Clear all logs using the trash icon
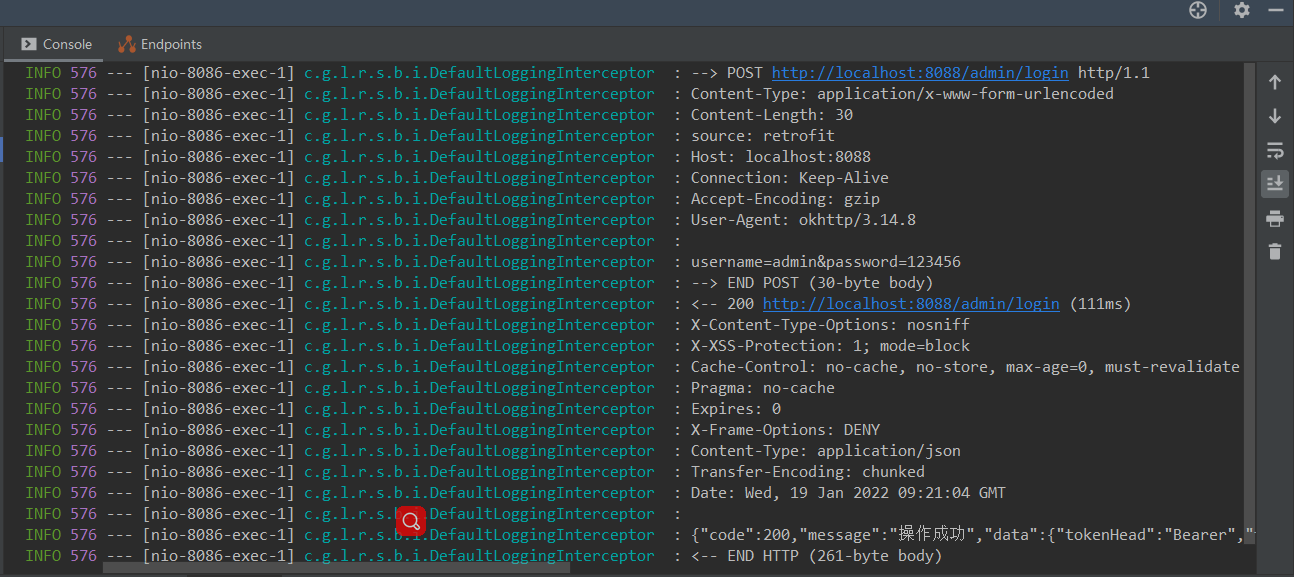This screenshot has height=577, width=1294. (x=1275, y=251)
